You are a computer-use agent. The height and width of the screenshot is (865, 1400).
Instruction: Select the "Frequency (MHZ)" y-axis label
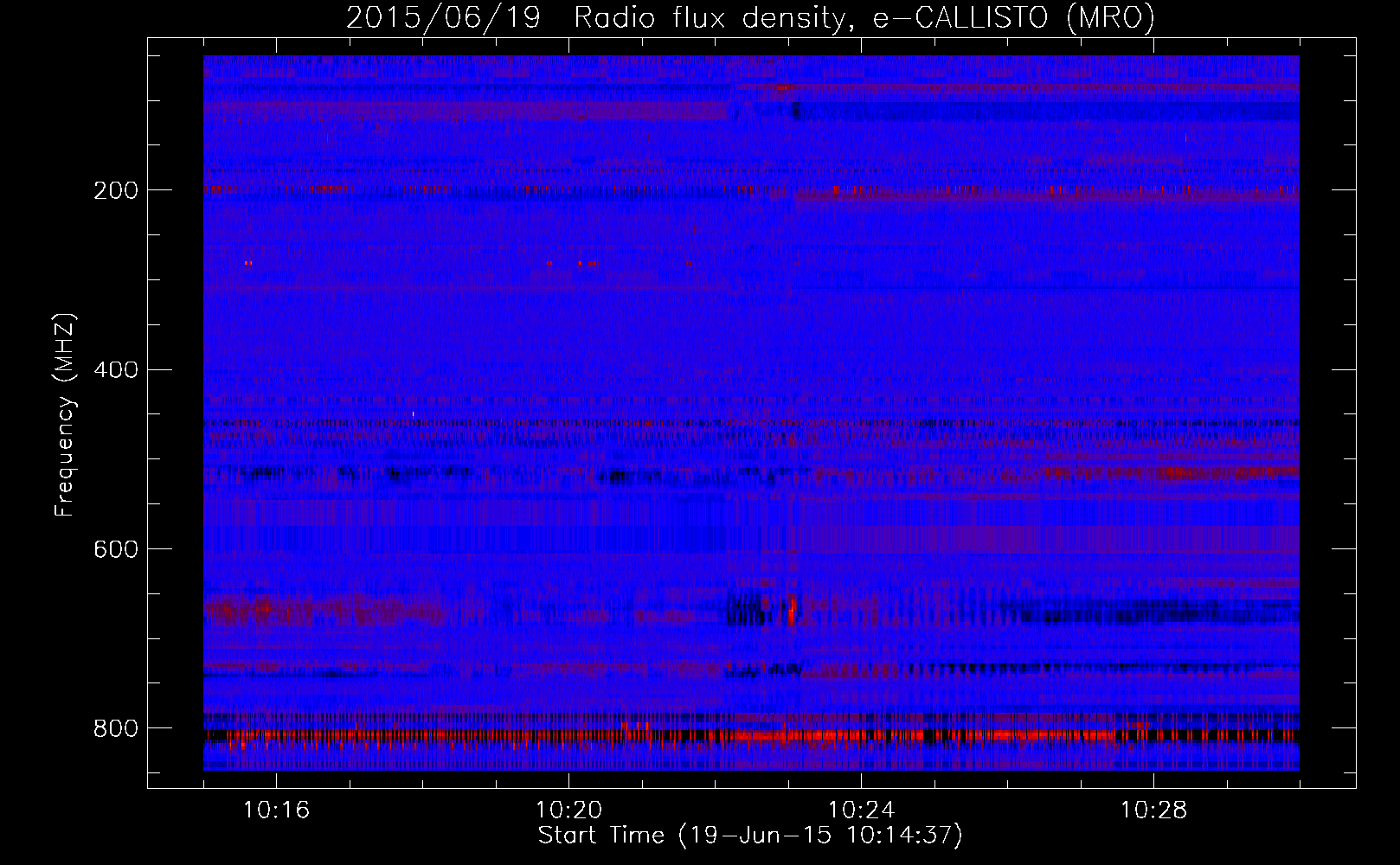pyautogui.click(x=65, y=414)
